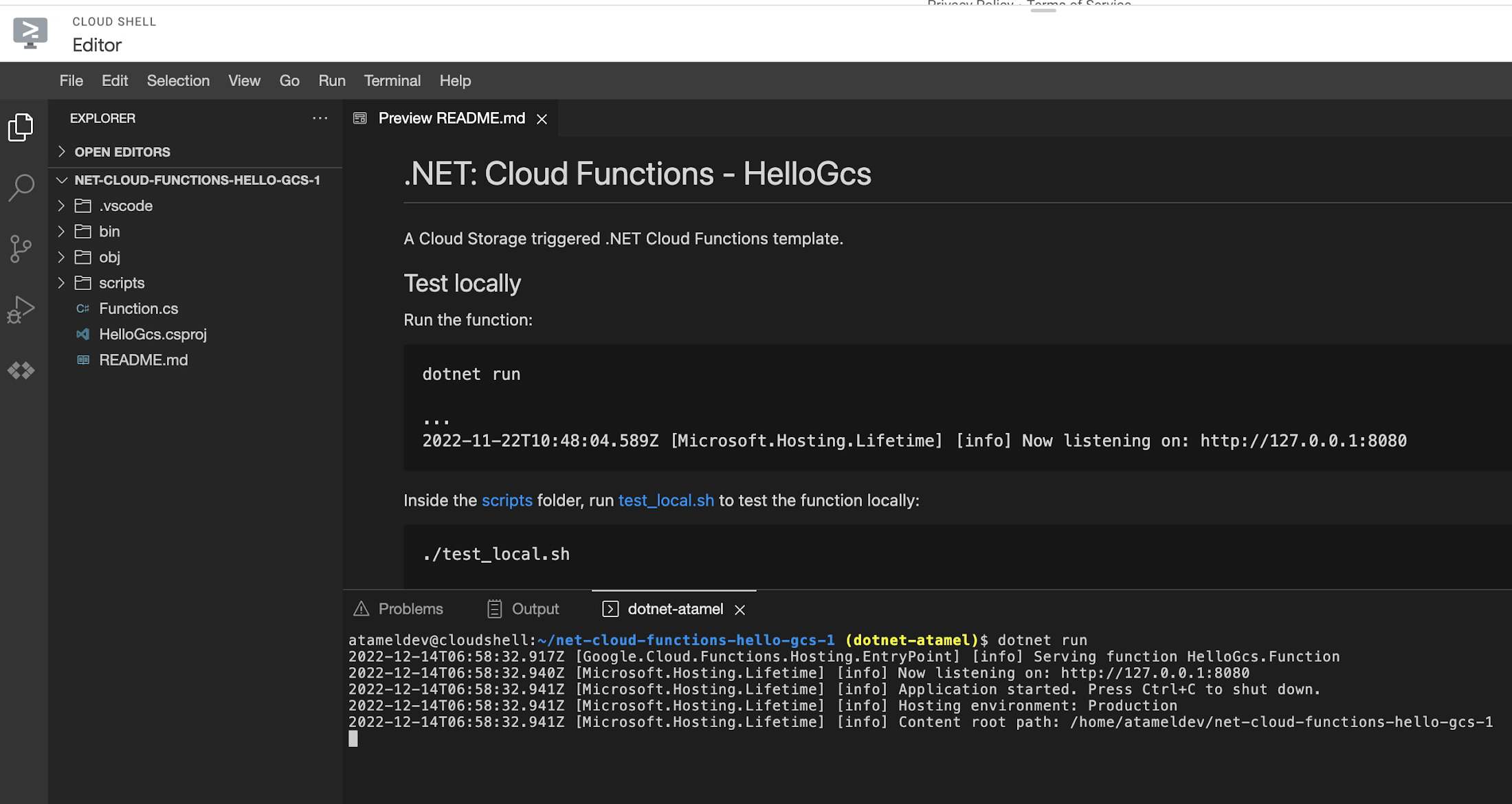Viewport: 1512px width, 804px height.
Task: Click the Explorer more actions button
Action: [320, 118]
